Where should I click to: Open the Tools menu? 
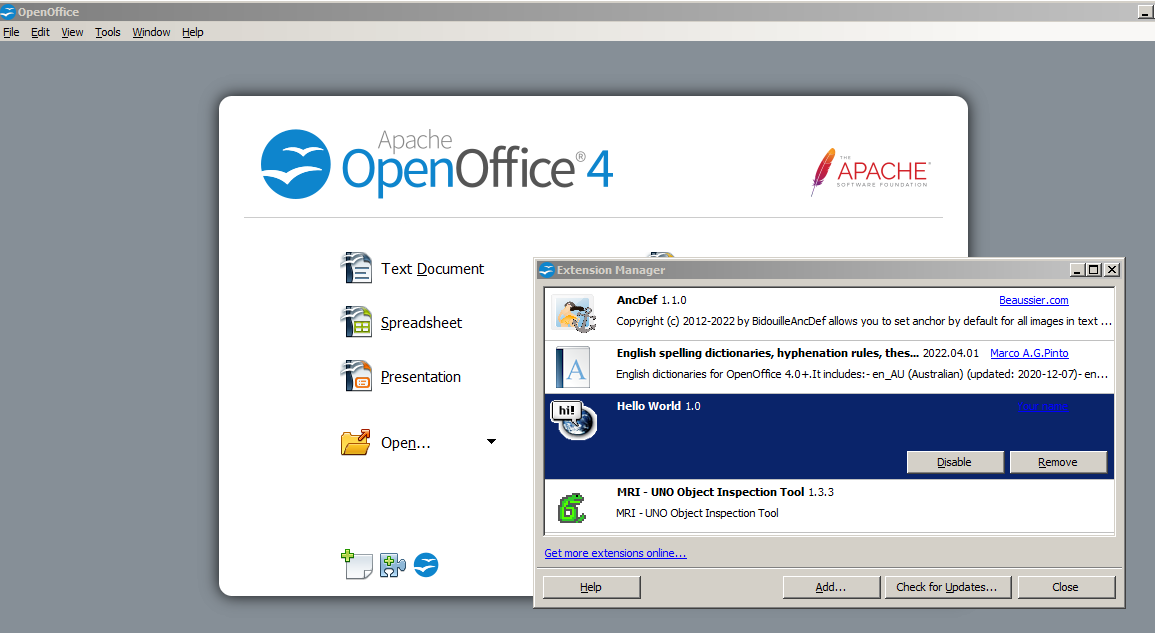(108, 32)
